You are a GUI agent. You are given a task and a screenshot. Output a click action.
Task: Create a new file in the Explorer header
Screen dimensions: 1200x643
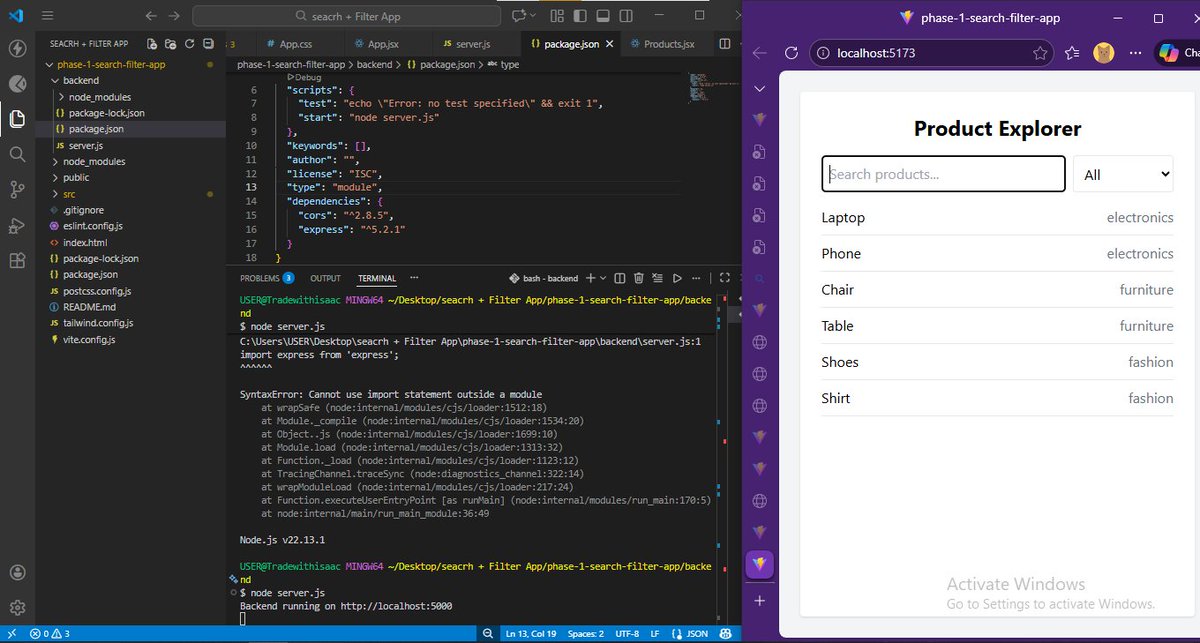(x=151, y=44)
